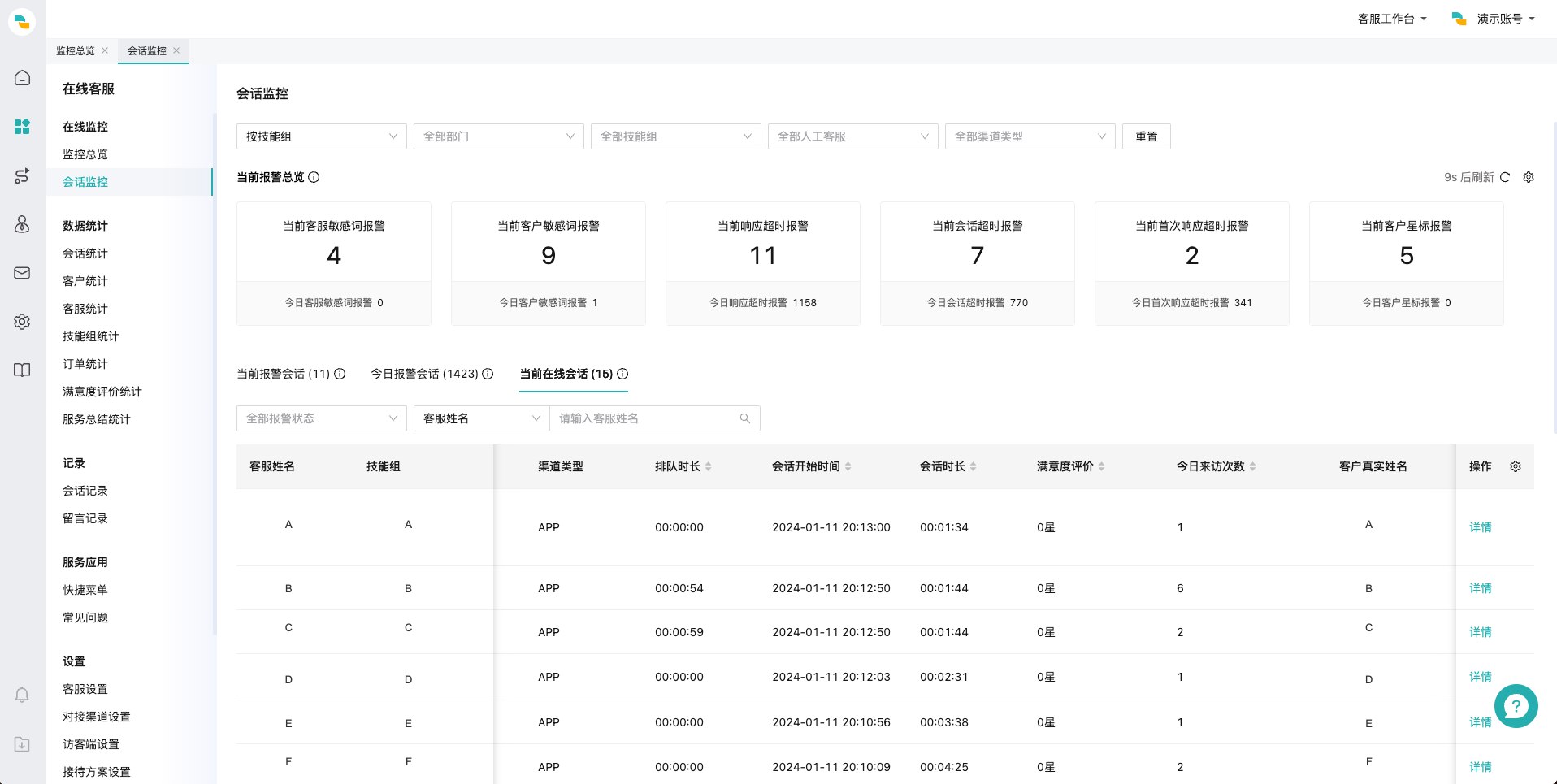Click the 当前会话超时报警 card showing 7
1557x784 pixels.
978,263
